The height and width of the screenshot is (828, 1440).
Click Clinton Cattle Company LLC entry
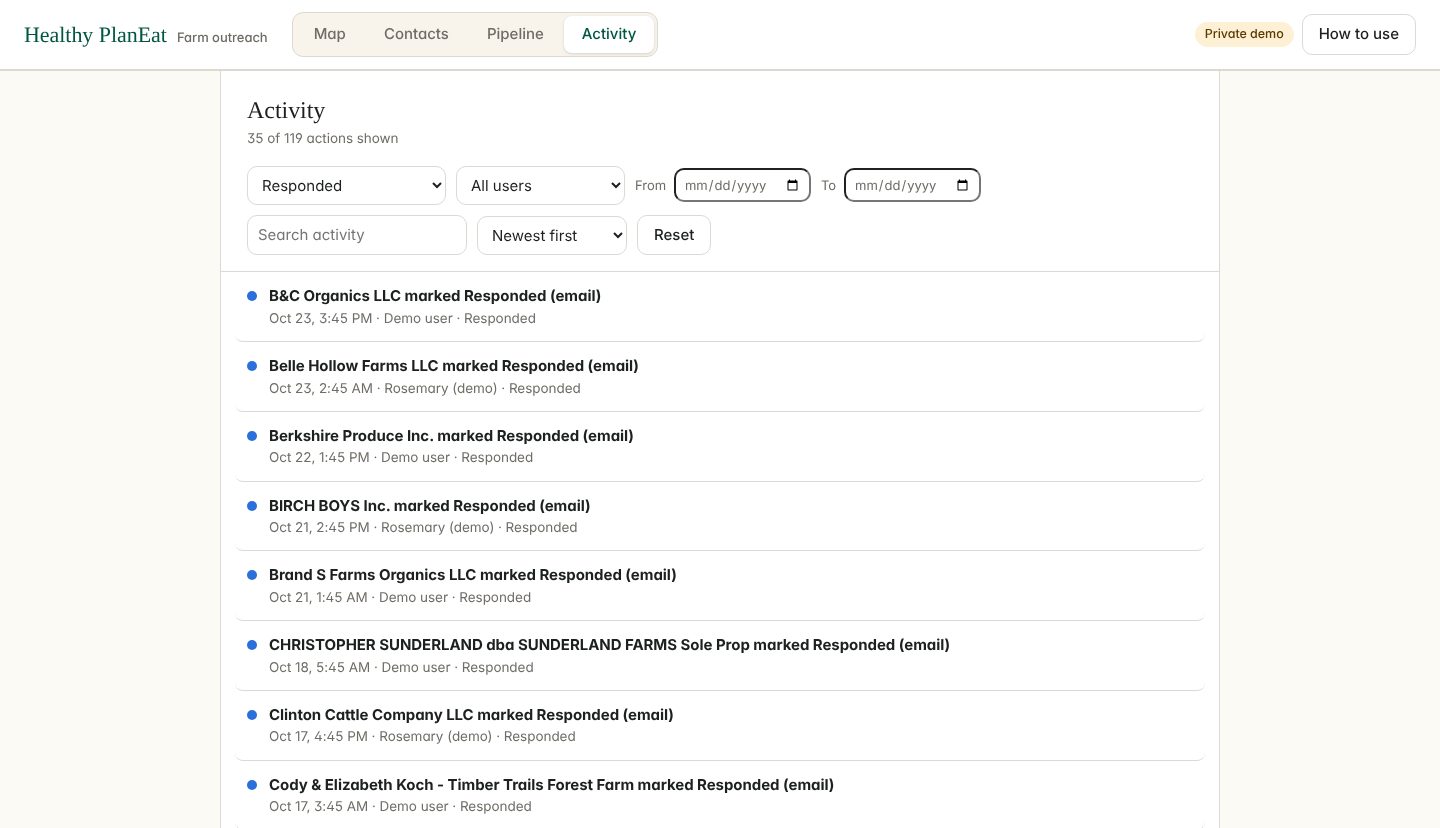[720, 726]
